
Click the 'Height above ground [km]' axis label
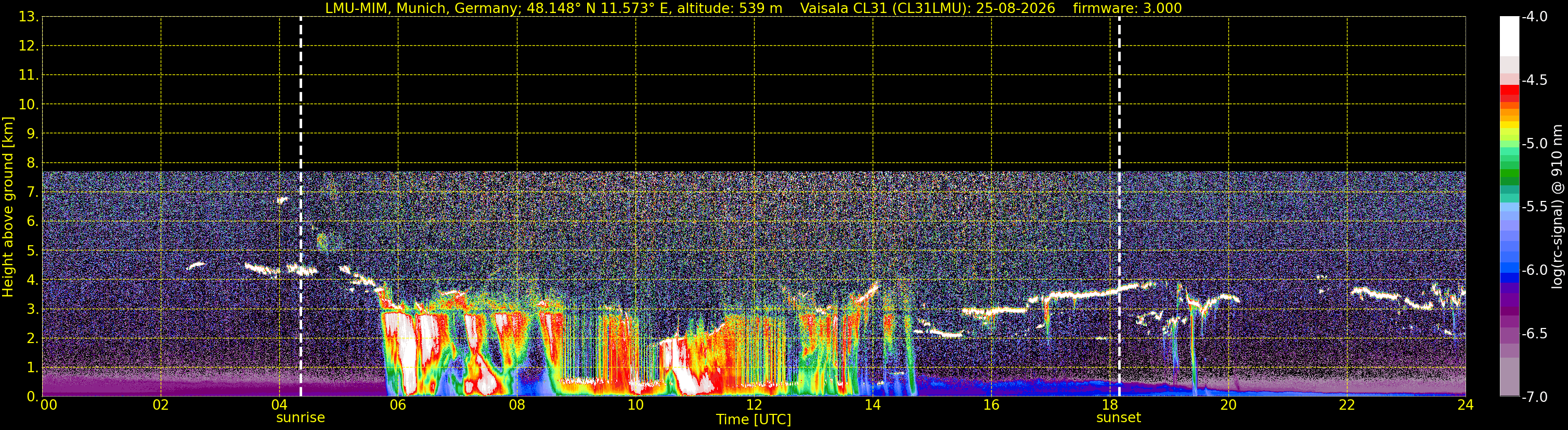(x=8, y=207)
